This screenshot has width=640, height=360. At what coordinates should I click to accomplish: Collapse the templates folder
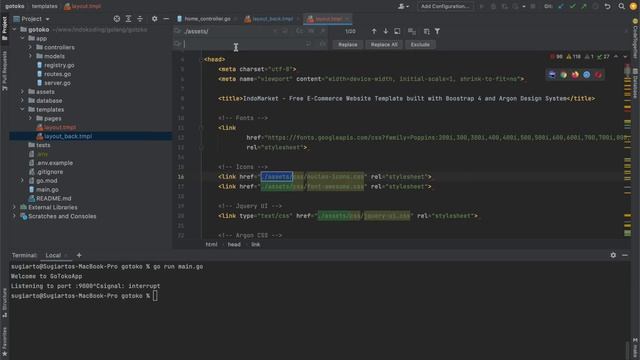pyautogui.click(x=23, y=109)
